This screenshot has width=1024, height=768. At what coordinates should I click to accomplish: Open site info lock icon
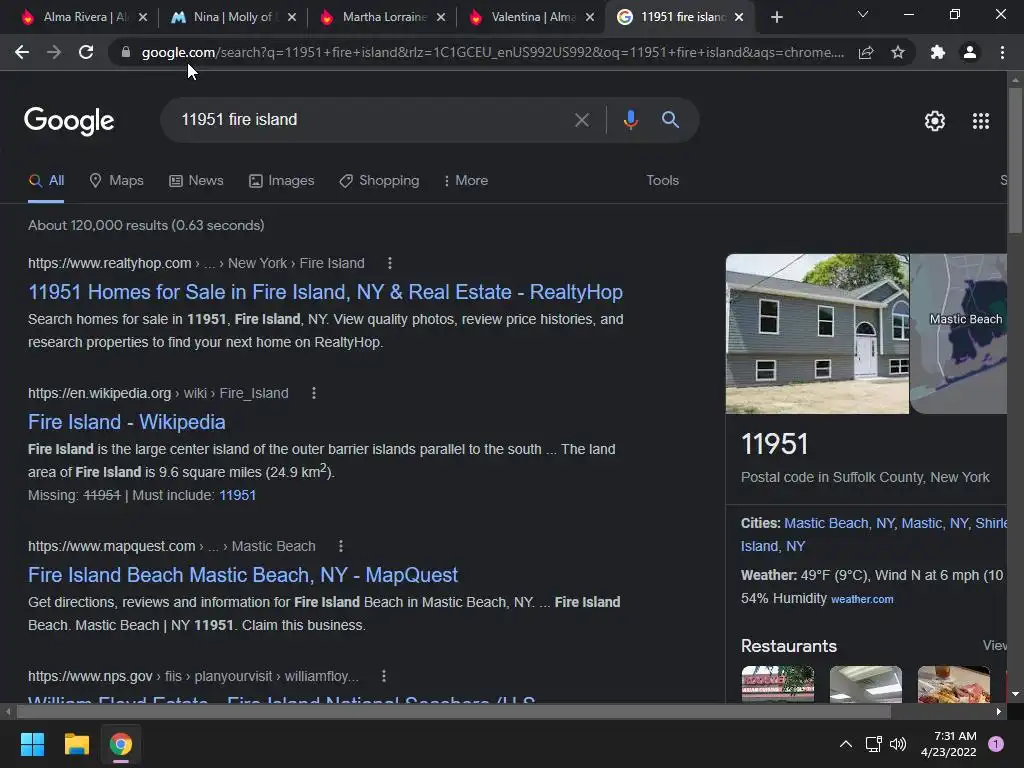click(126, 52)
